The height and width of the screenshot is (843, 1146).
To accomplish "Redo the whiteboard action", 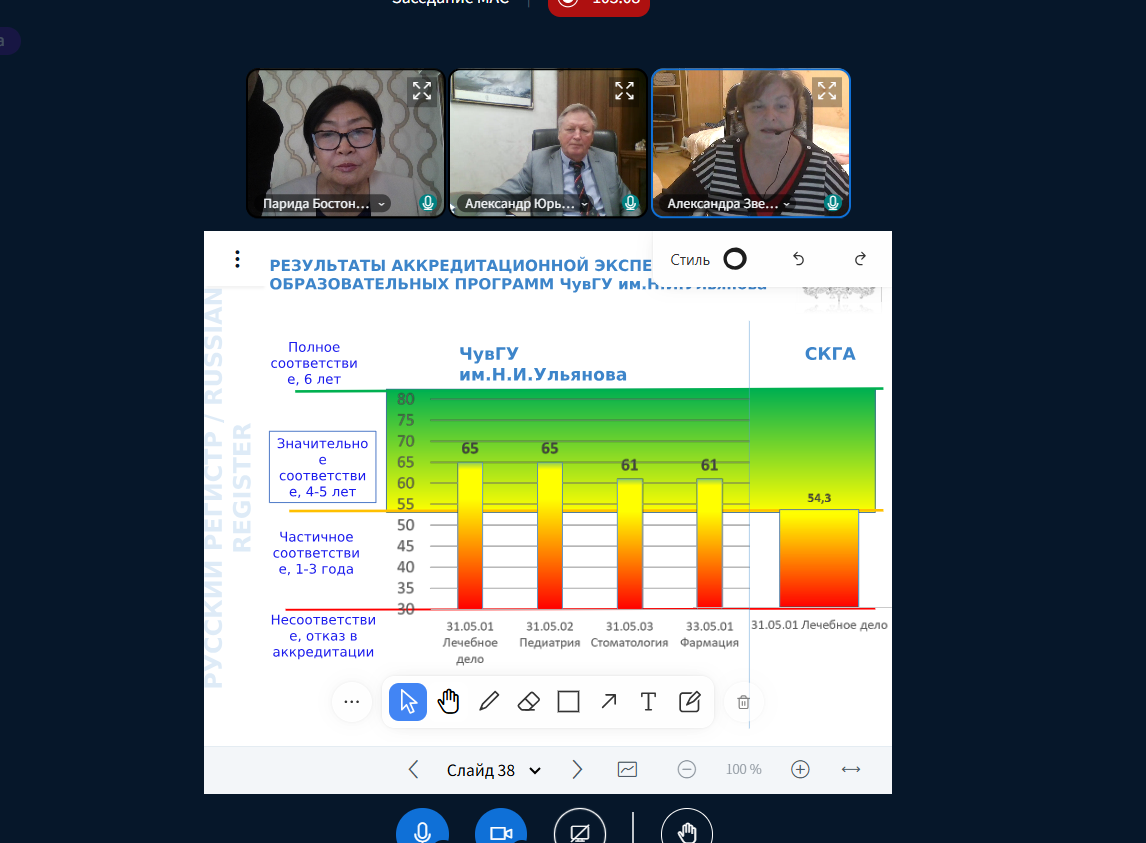I will (860, 259).
